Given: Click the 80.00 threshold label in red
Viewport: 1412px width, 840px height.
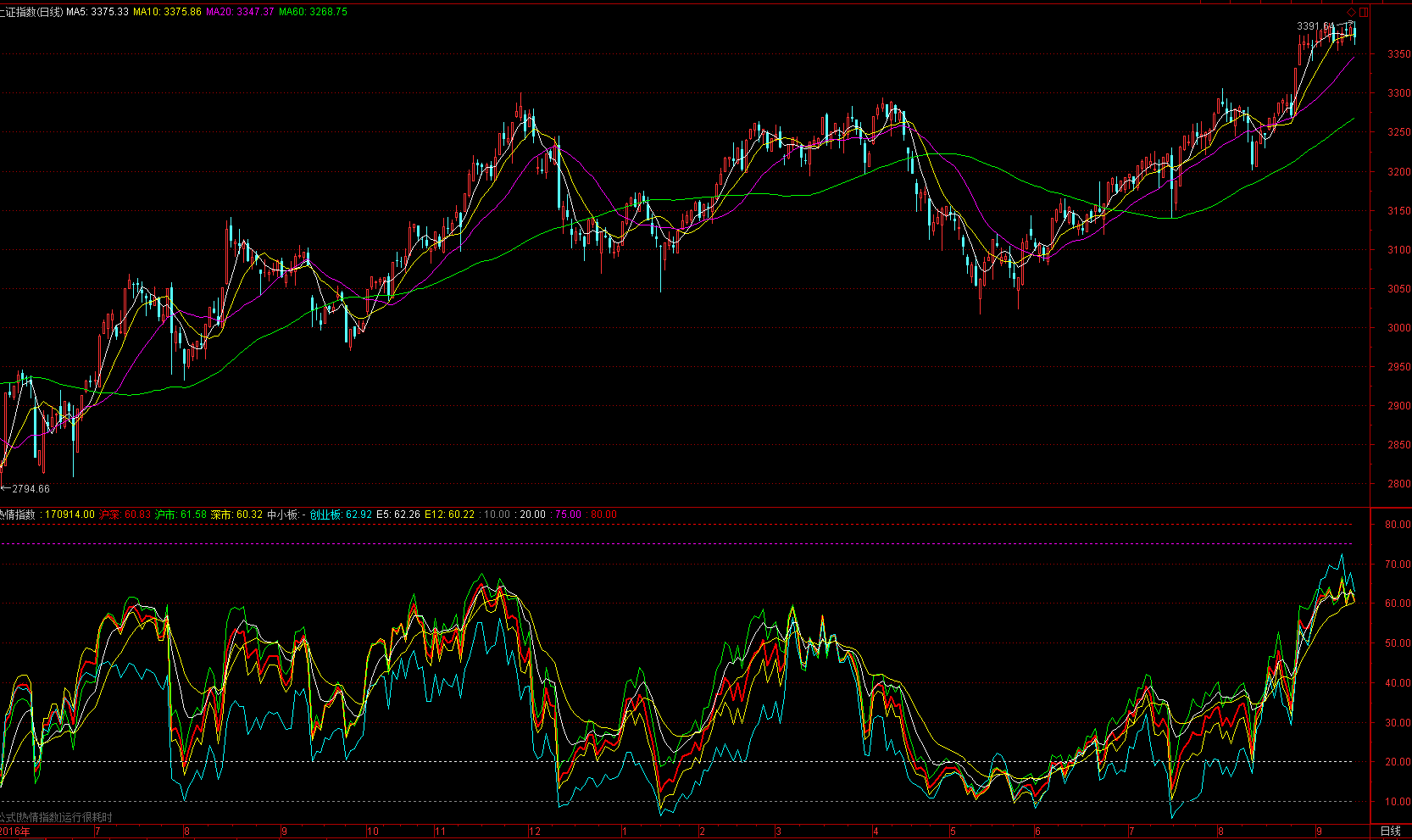Looking at the screenshot, I should [x=603, y=515].
